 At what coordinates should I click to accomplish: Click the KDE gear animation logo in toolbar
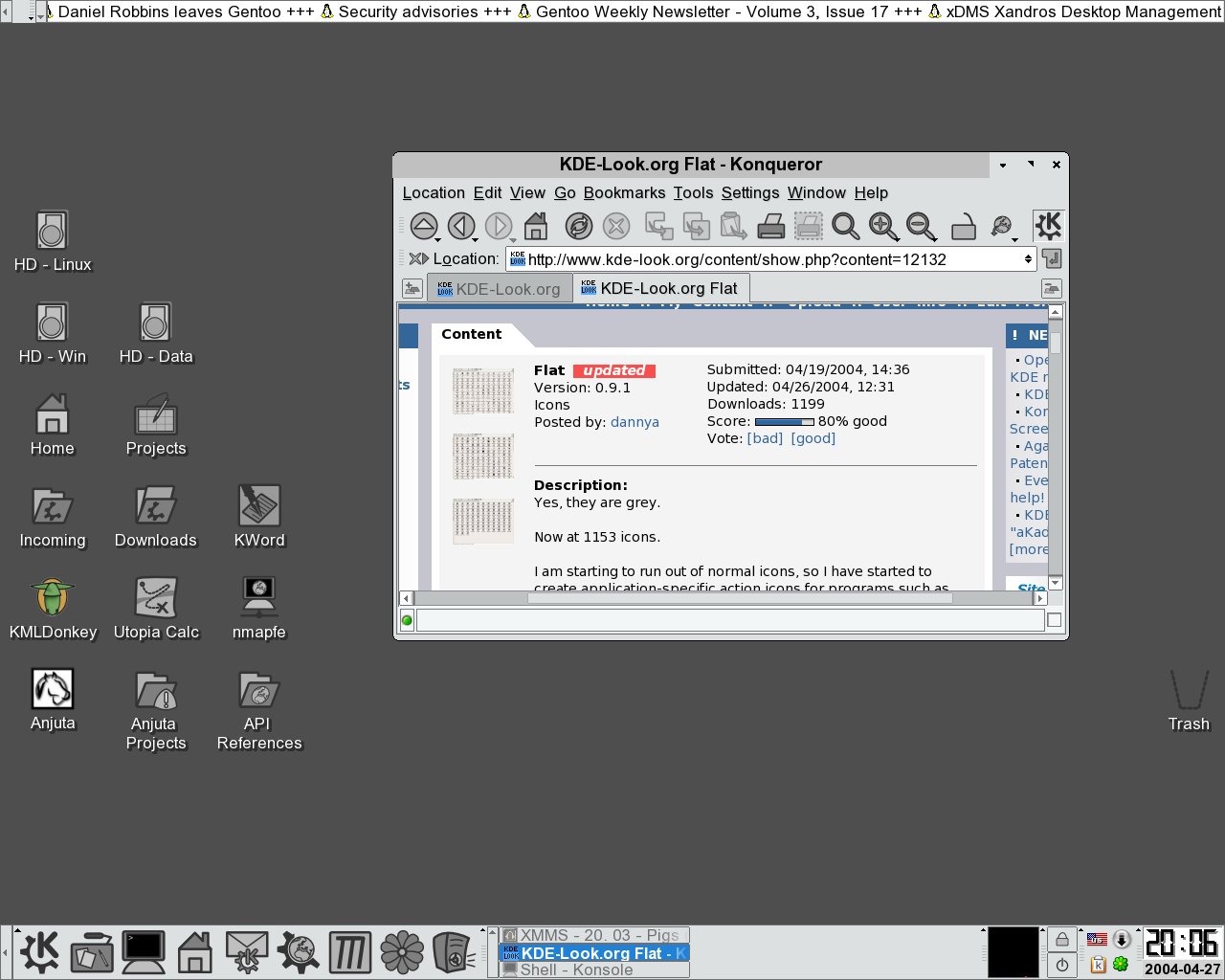click(x=1049, y=226)
